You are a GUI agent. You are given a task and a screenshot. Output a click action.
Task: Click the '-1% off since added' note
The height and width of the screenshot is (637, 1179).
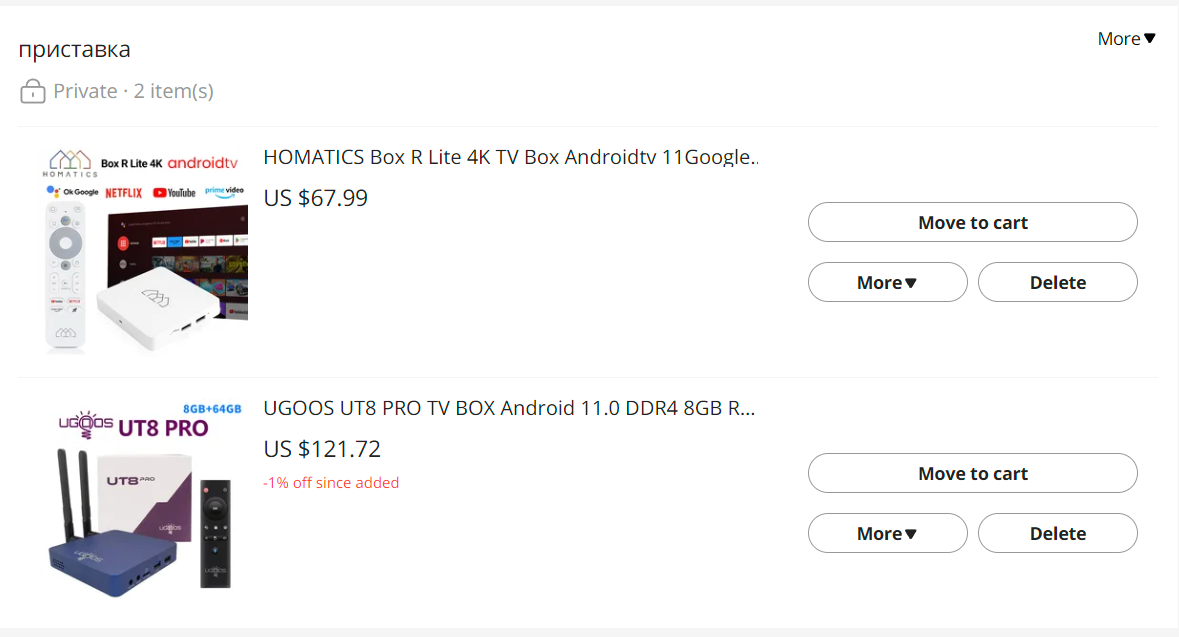click(331, 483)
